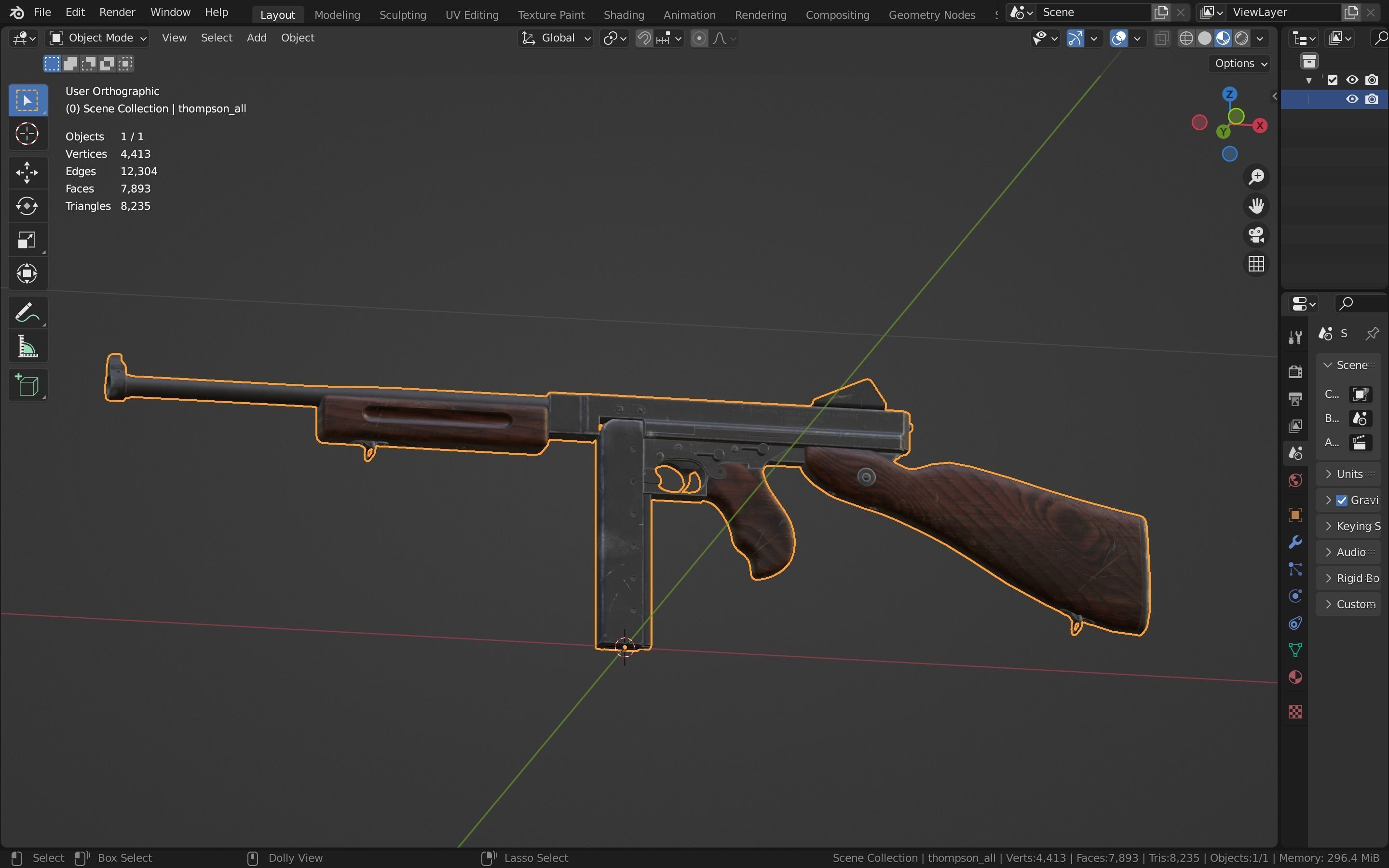Switch to orthographic grid view icon

[x=1256, y=264]
